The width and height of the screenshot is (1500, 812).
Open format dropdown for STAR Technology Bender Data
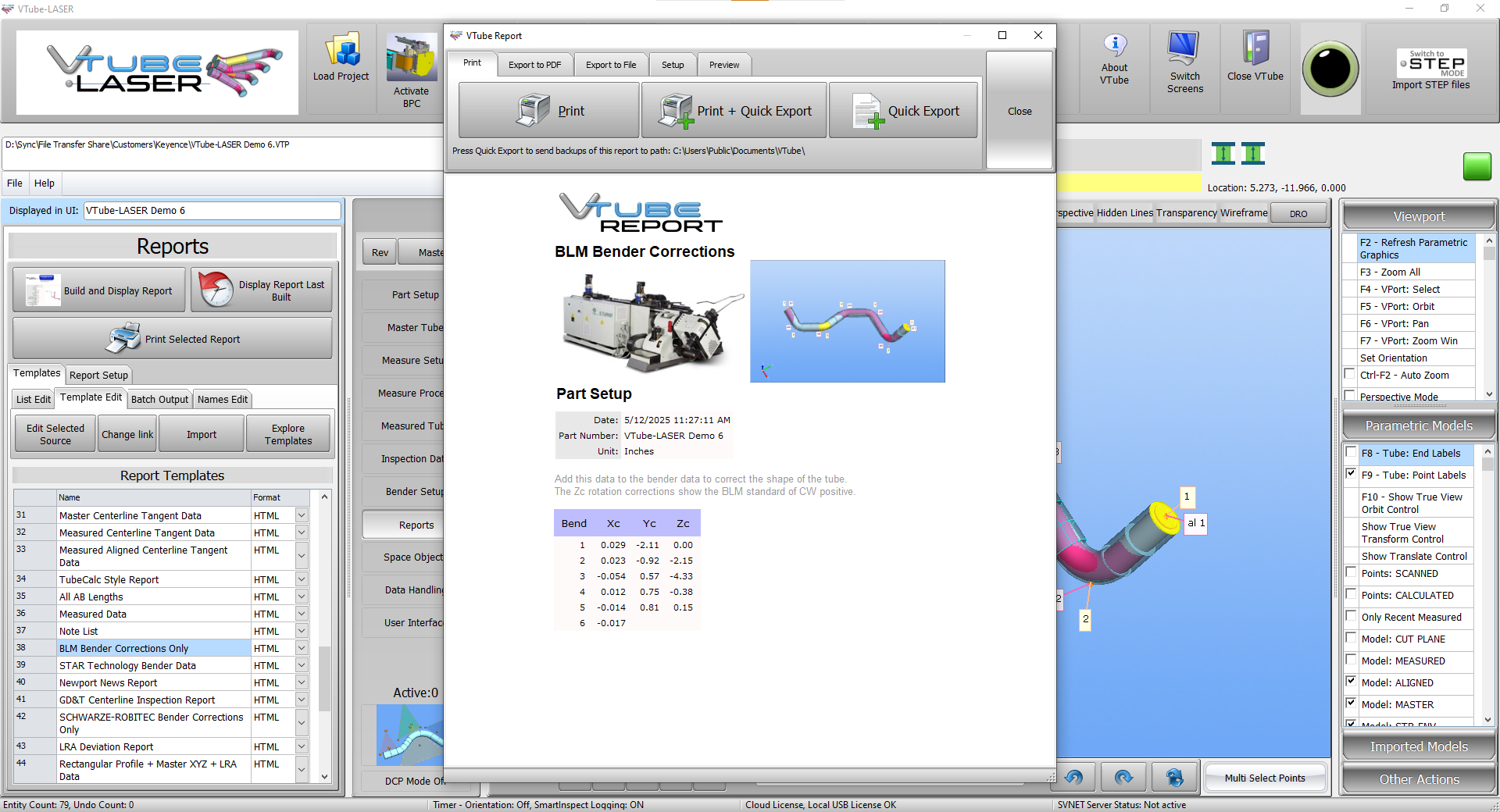click(302, 665)
